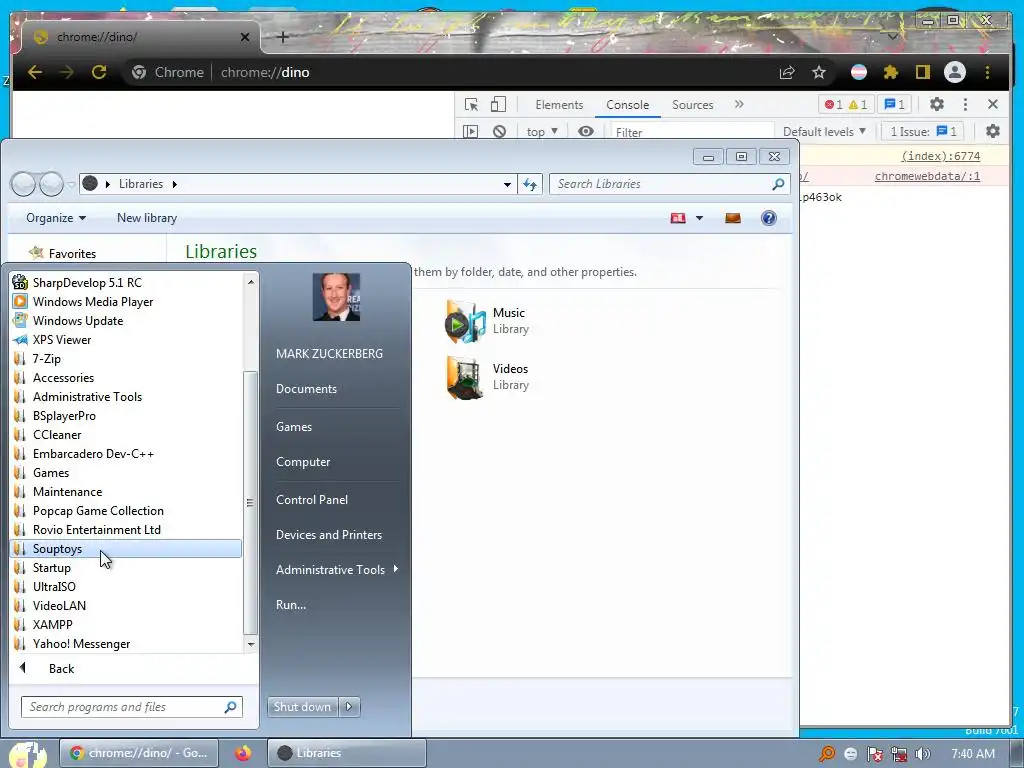The height and width of the screenshot is (768, 1024).
Task: Open the Run... dialog
Action: [291, 605]
